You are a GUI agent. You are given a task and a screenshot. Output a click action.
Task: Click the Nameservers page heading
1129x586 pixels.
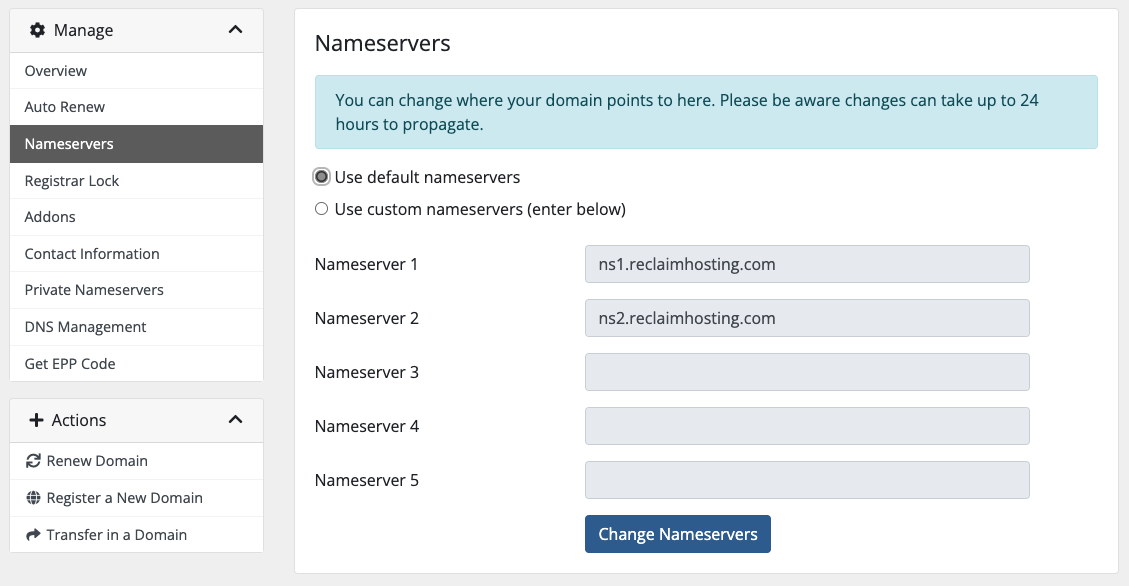(382, 43)
